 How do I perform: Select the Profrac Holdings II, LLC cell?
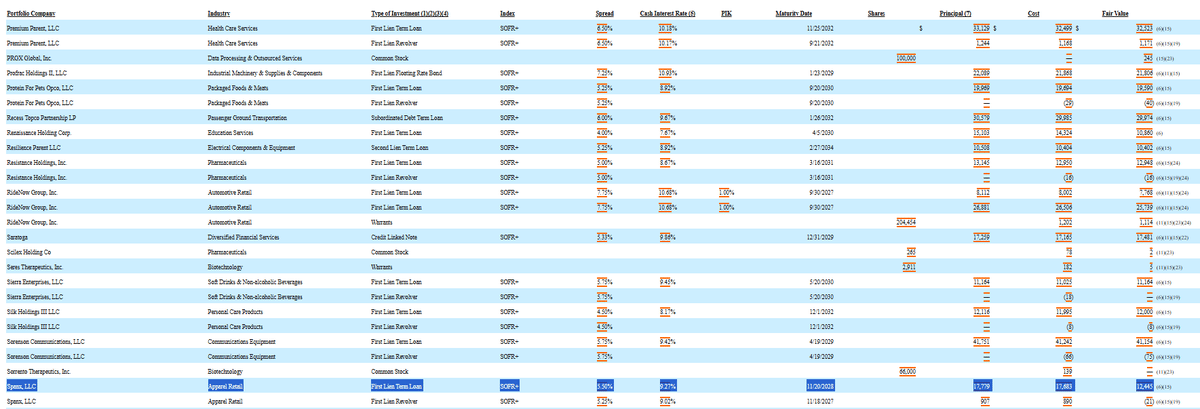click(x=36, y=73)
